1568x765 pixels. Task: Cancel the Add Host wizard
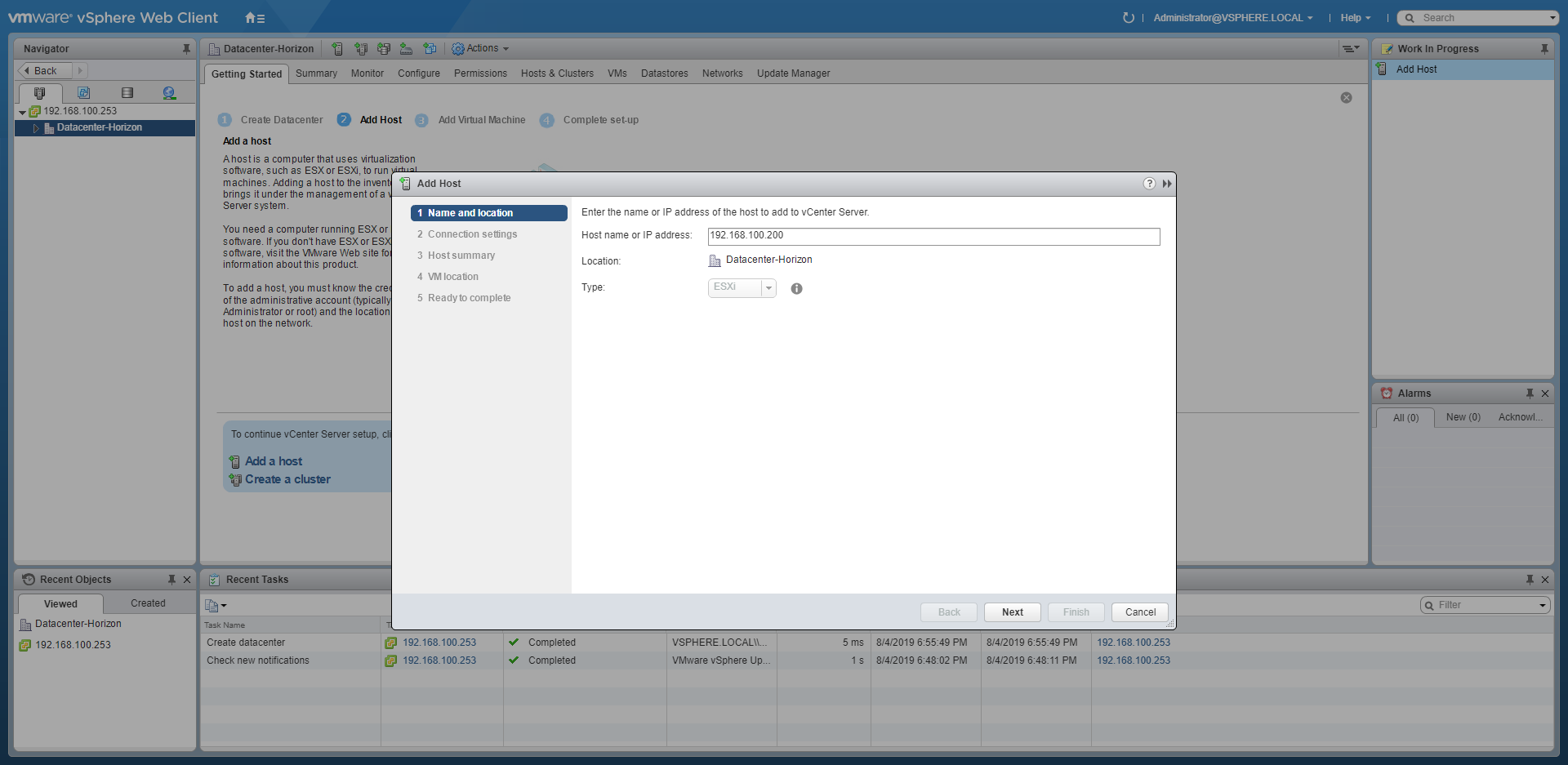(x=1140, y=612)
